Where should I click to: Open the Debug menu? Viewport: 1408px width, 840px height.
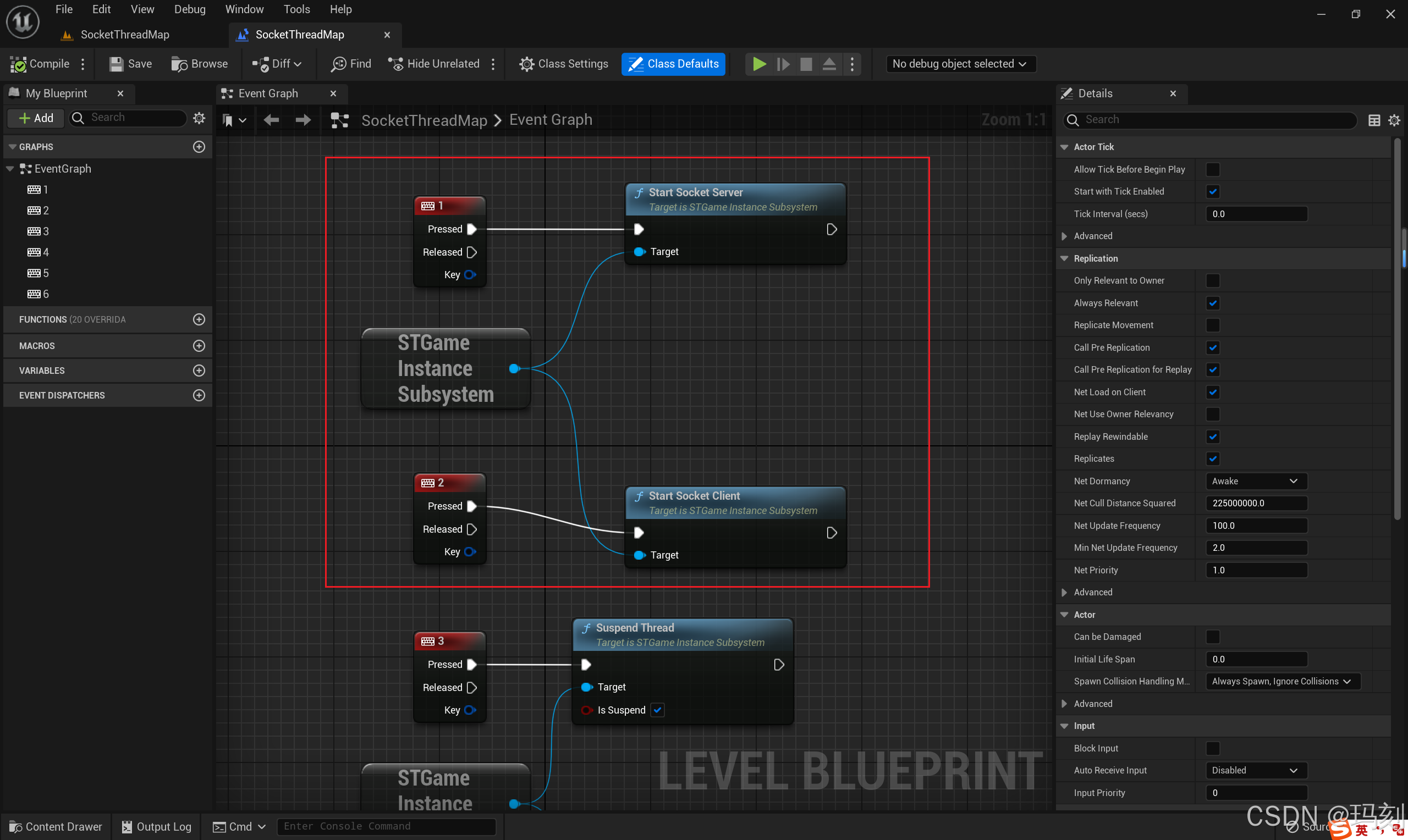point(190,9)
